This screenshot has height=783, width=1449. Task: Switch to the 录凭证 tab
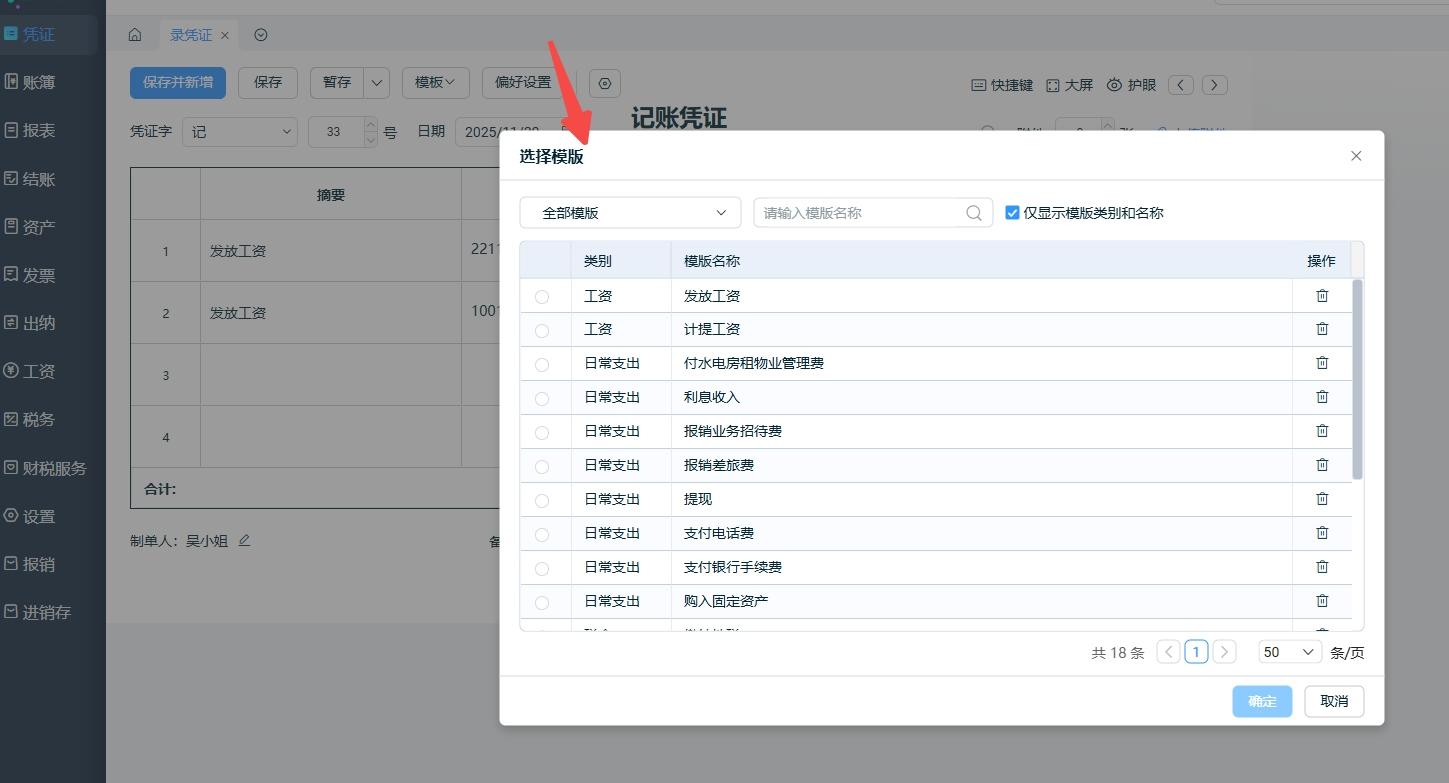tap(191, 35)
